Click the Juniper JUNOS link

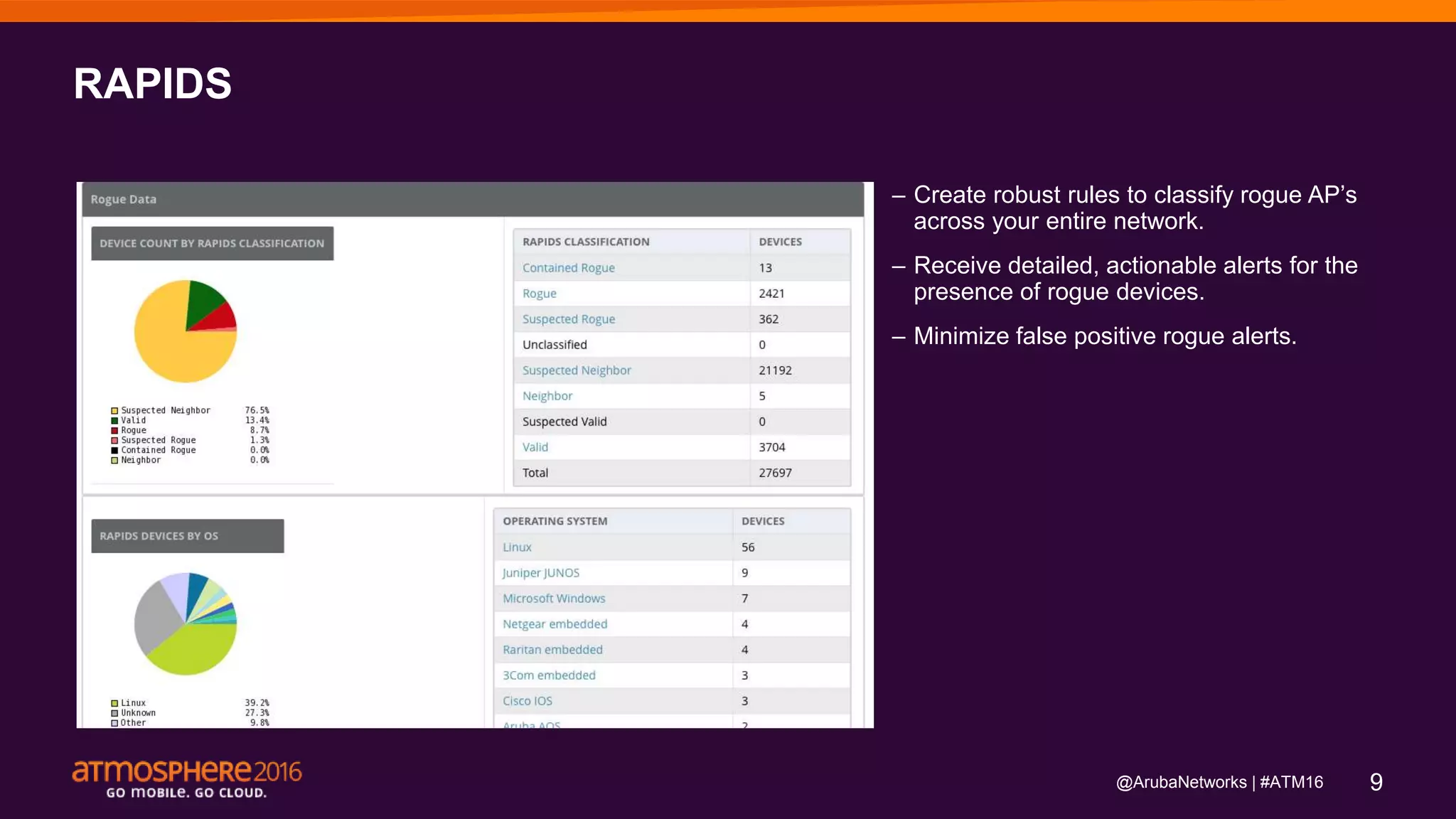(540, 573)
